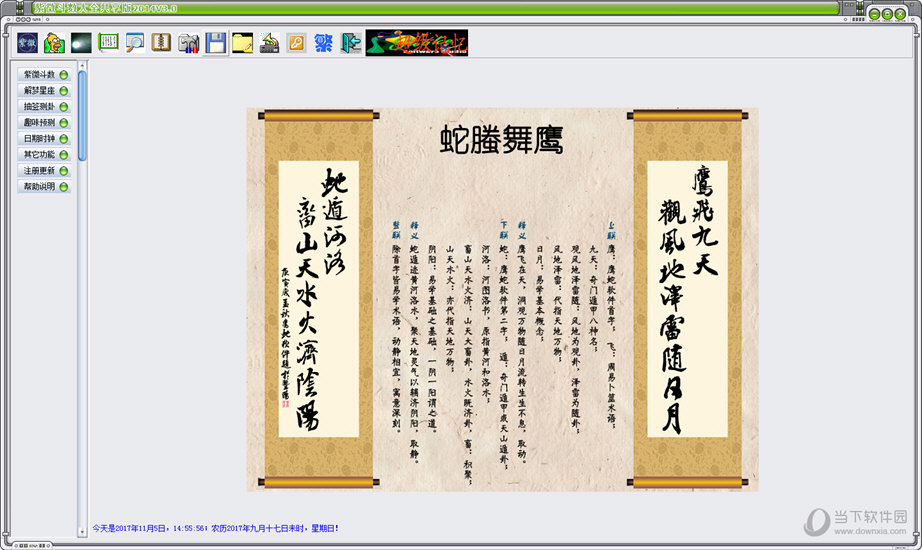
Task: Click the 超级记忆 banner image in toolbar
Action: (x=416, y=43)
